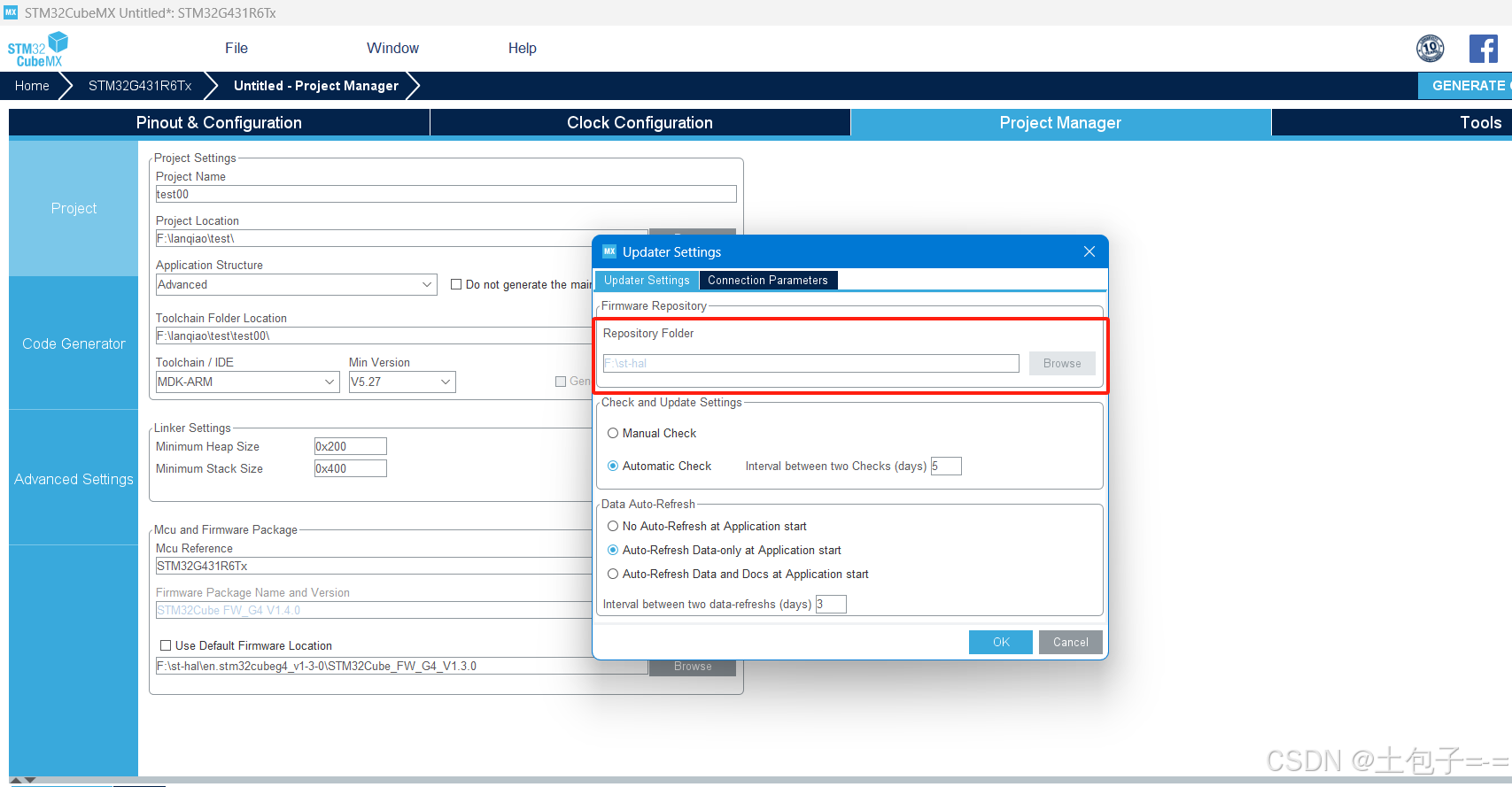Image resolution: width=1512 pixels, height=787 pixels.
Task: Select No Auto-Refresh at Application start
Action: pos(613,526)
